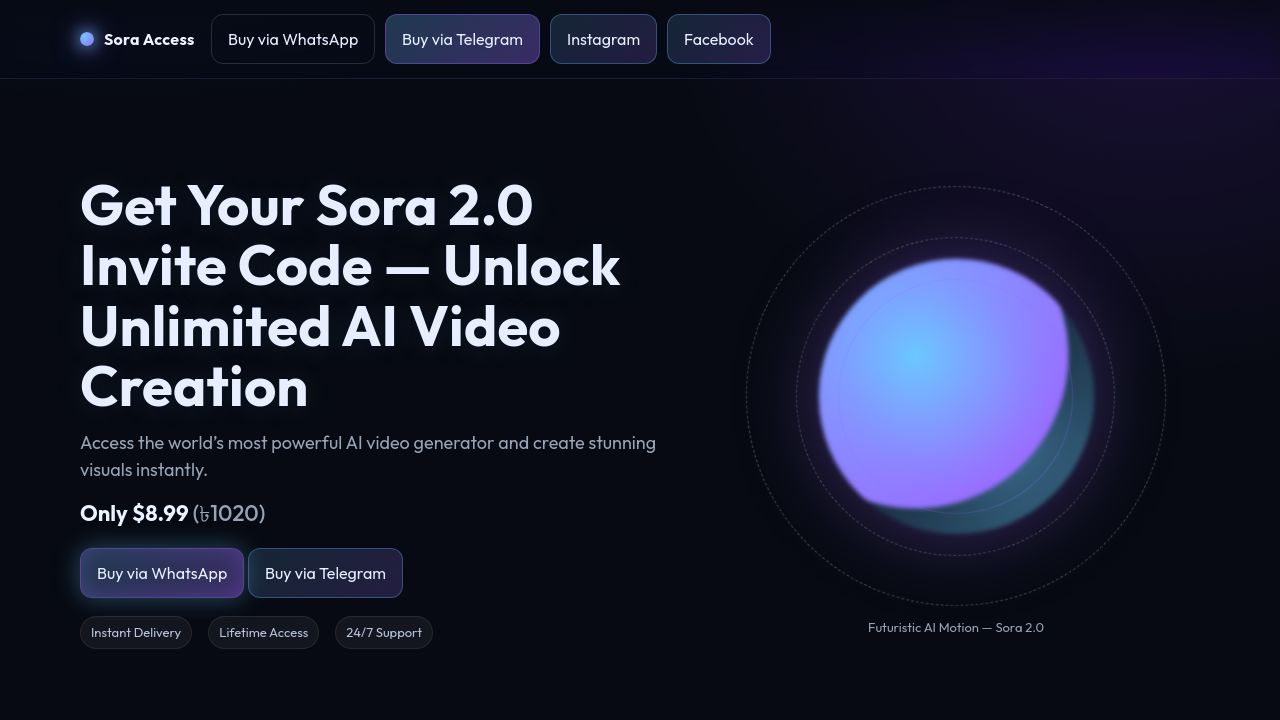Click the glowing blue dot logo

pyautogui.click(x=87, y=39)
